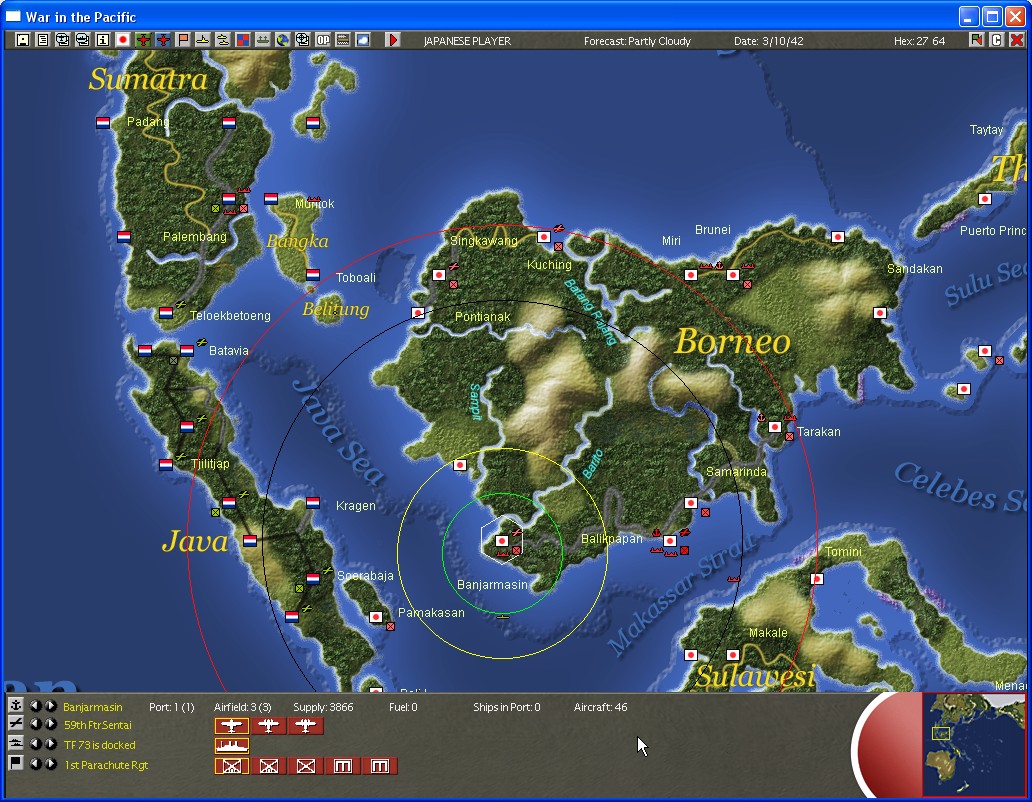Viewport: 1032px width, 802px height.
Task: Click the single yellow ship toolbar icon
Action: 203,40
